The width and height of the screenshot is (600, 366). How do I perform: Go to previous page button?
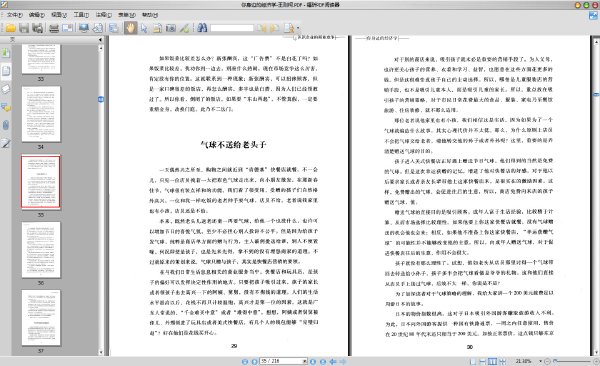pos(254,361)
